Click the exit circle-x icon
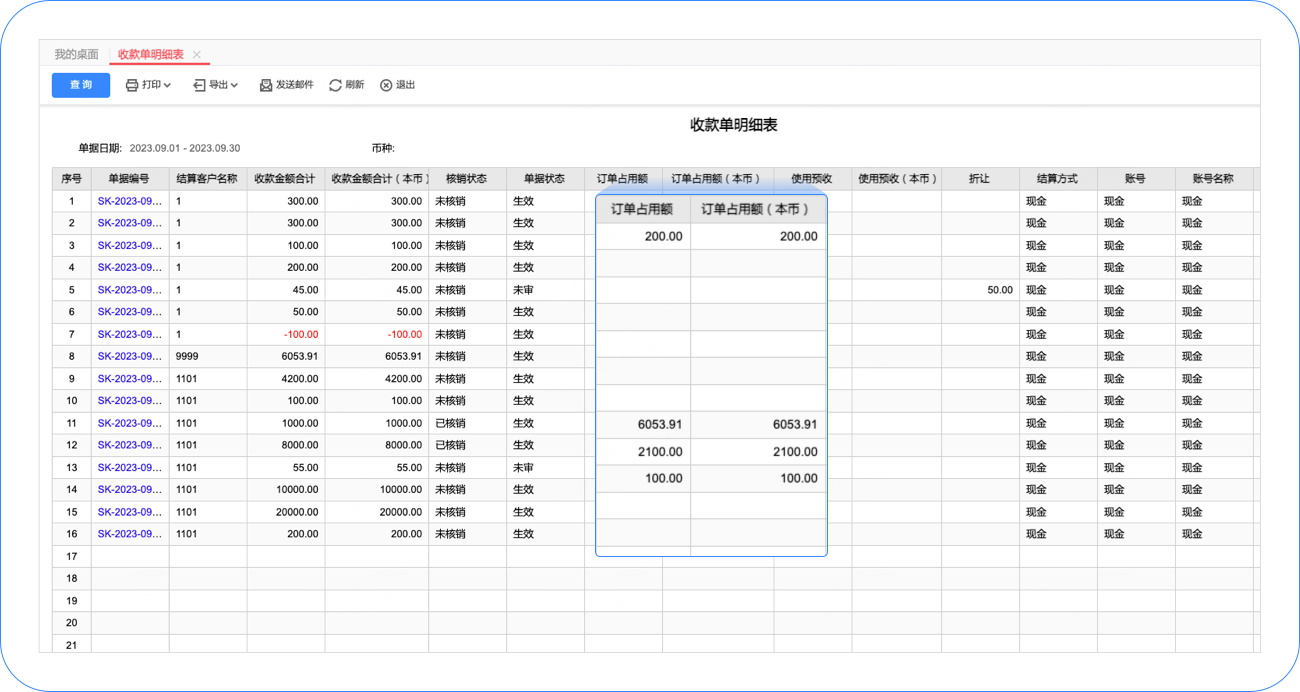The image size is (1300, 692). coord(386,85)
